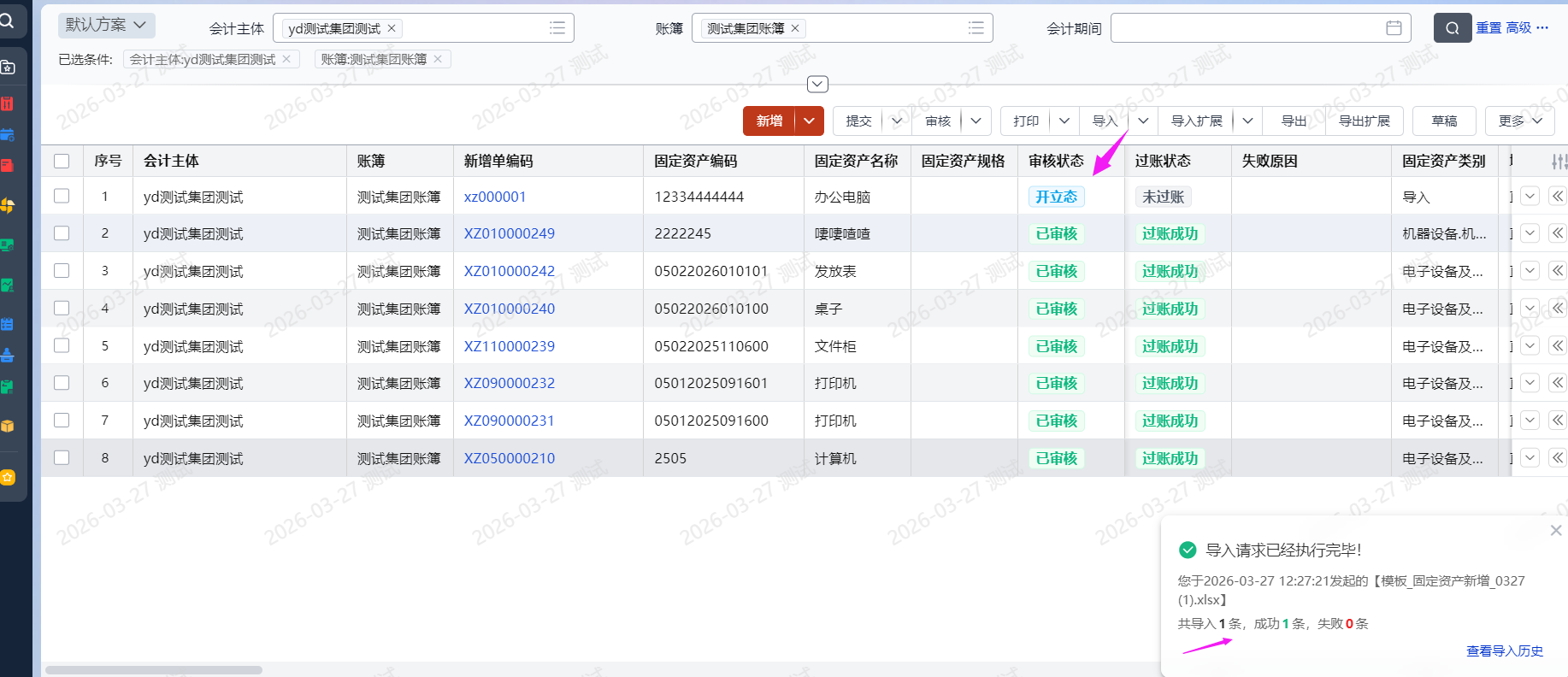Click the search magnifier button

[1452, 28]
